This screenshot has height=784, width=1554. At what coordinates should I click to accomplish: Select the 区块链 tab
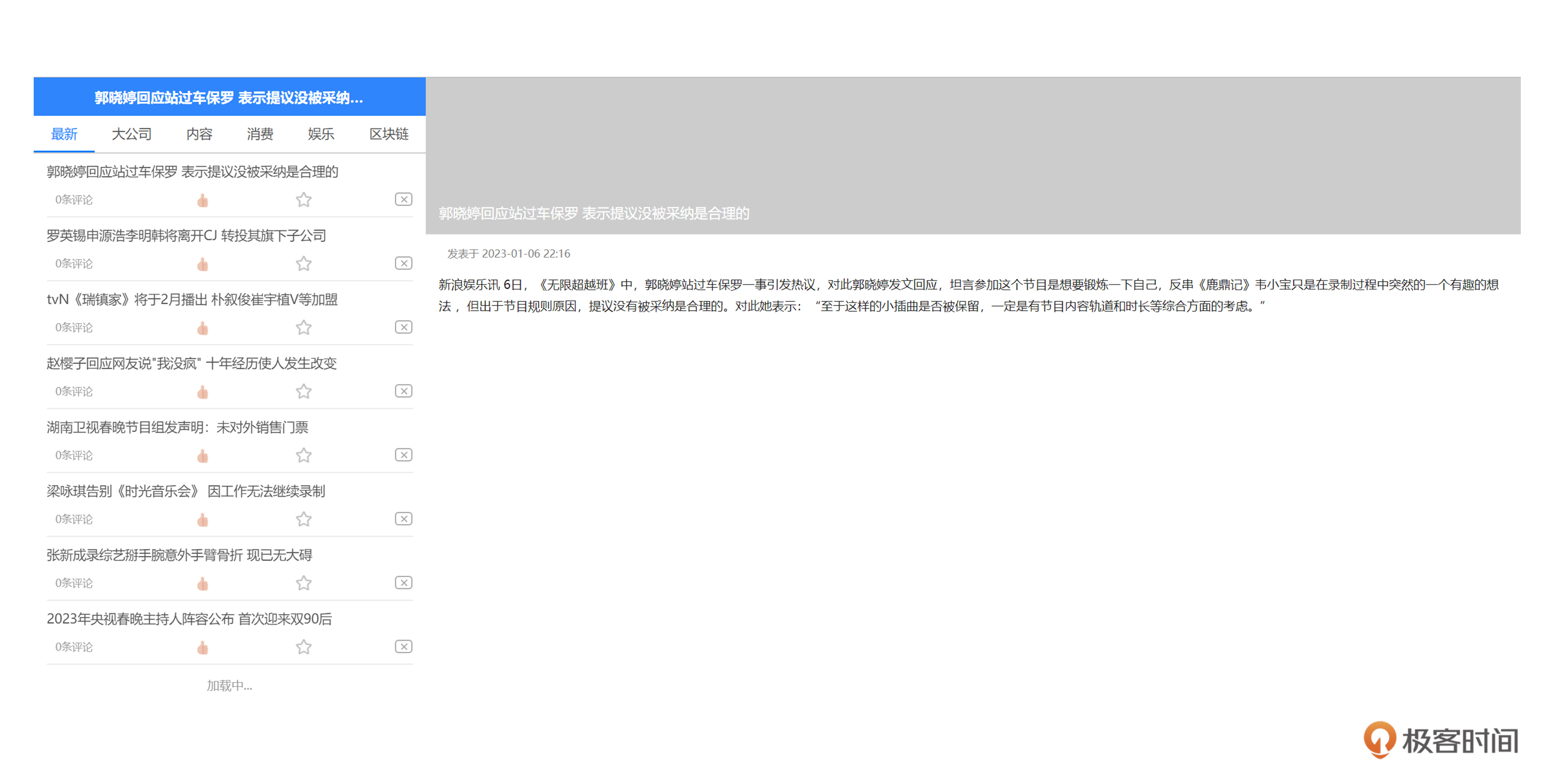click(388, 134)
